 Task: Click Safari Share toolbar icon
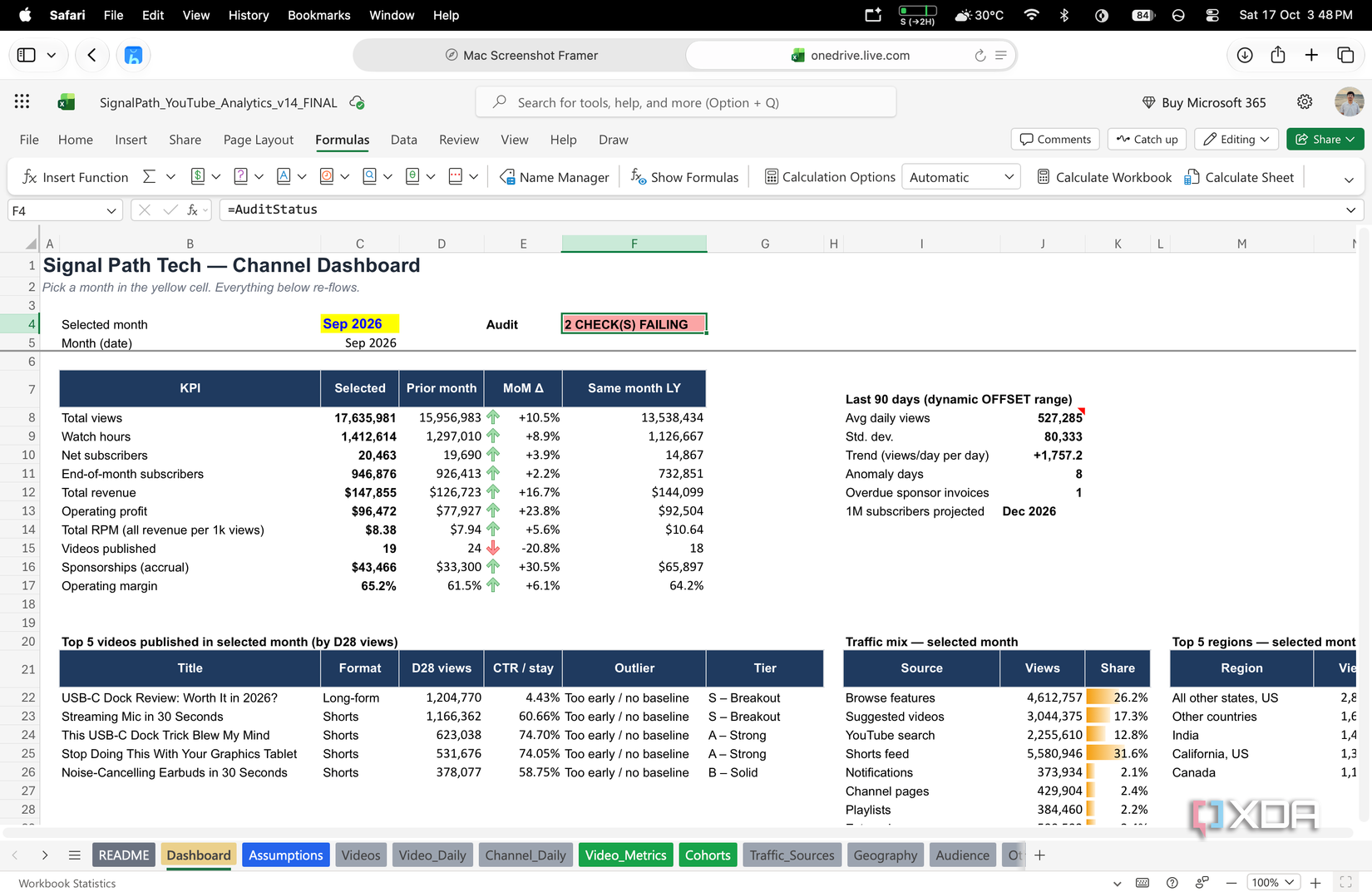pyautogui.click(x=1278, y=55)
